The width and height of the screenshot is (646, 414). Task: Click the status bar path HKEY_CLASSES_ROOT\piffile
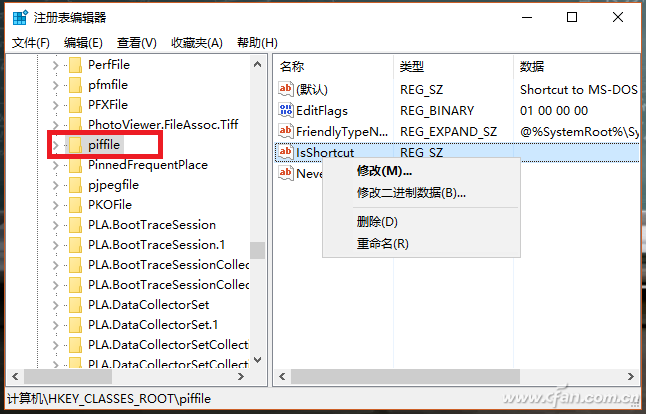tap(109, 398)
